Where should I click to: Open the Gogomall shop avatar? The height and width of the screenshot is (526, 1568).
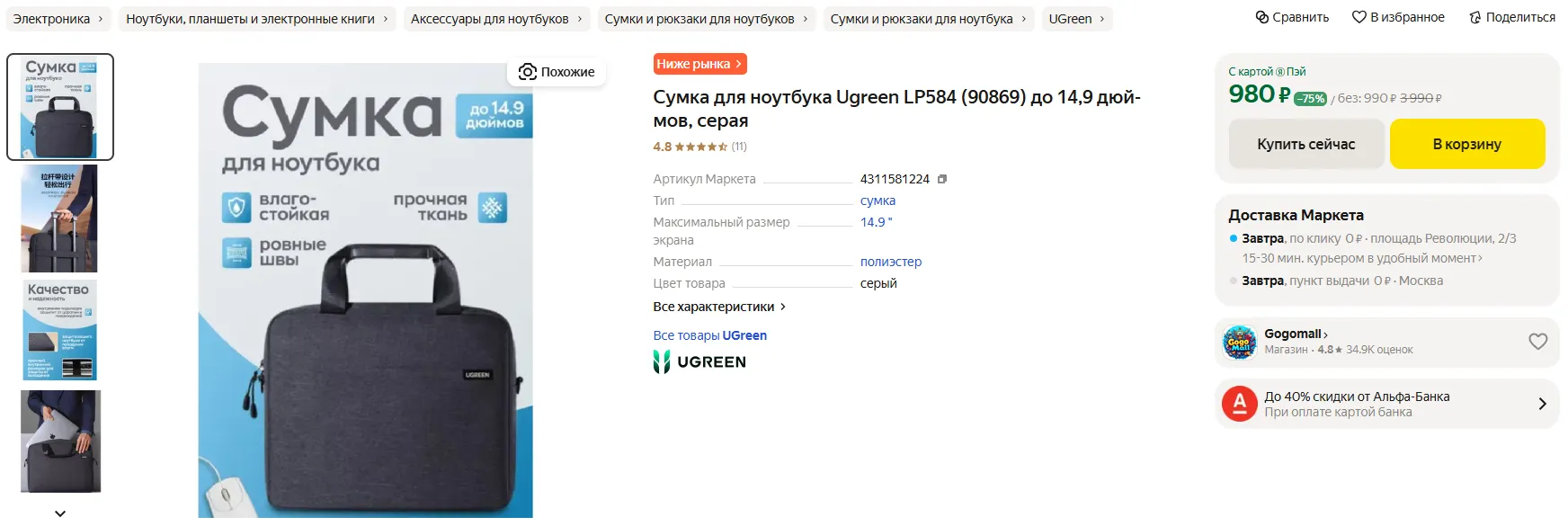pyautogui.click(x=1240, y=342)
